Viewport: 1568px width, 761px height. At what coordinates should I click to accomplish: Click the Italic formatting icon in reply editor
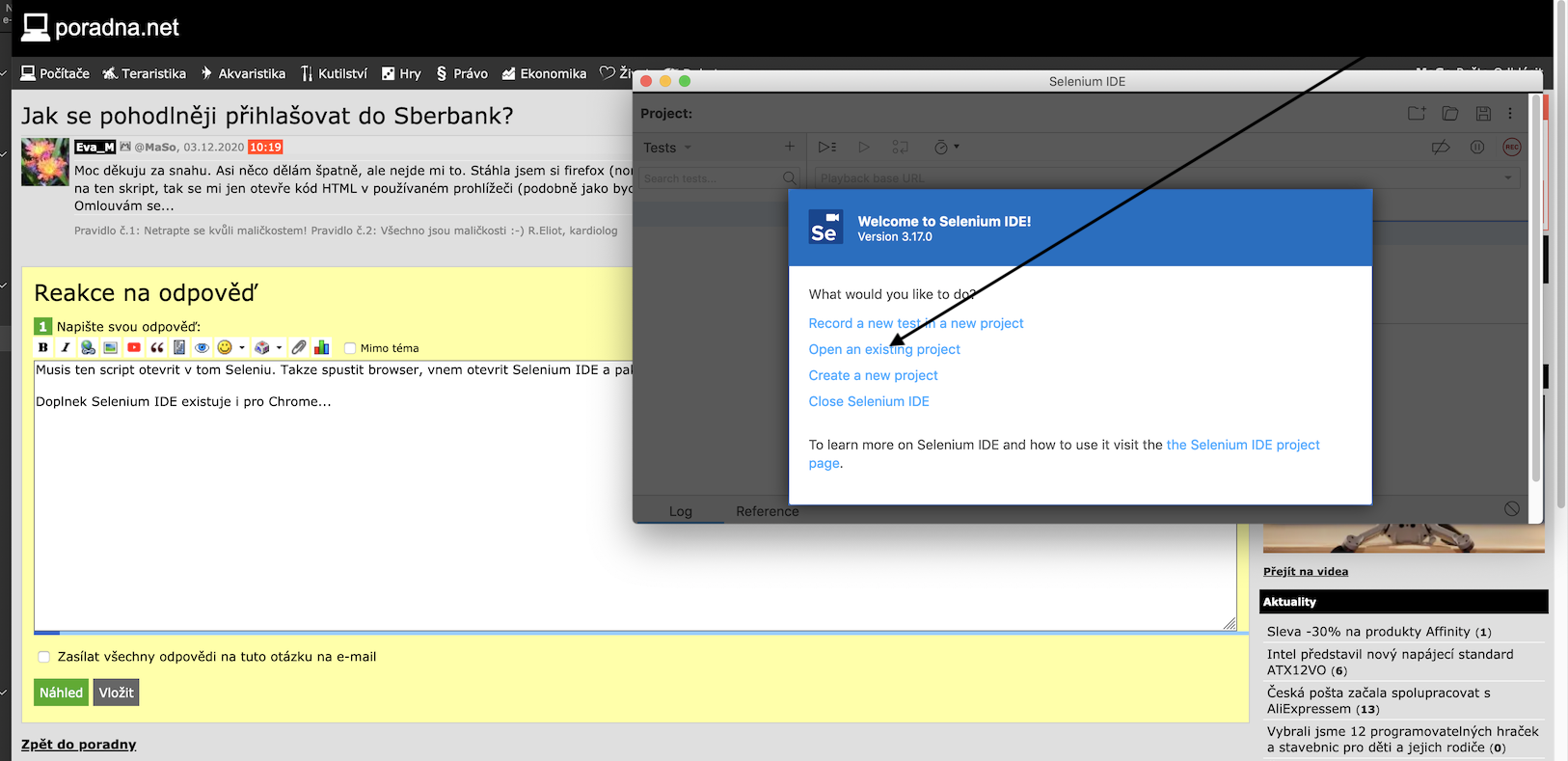pyautogui.click(x=65, y=347)
